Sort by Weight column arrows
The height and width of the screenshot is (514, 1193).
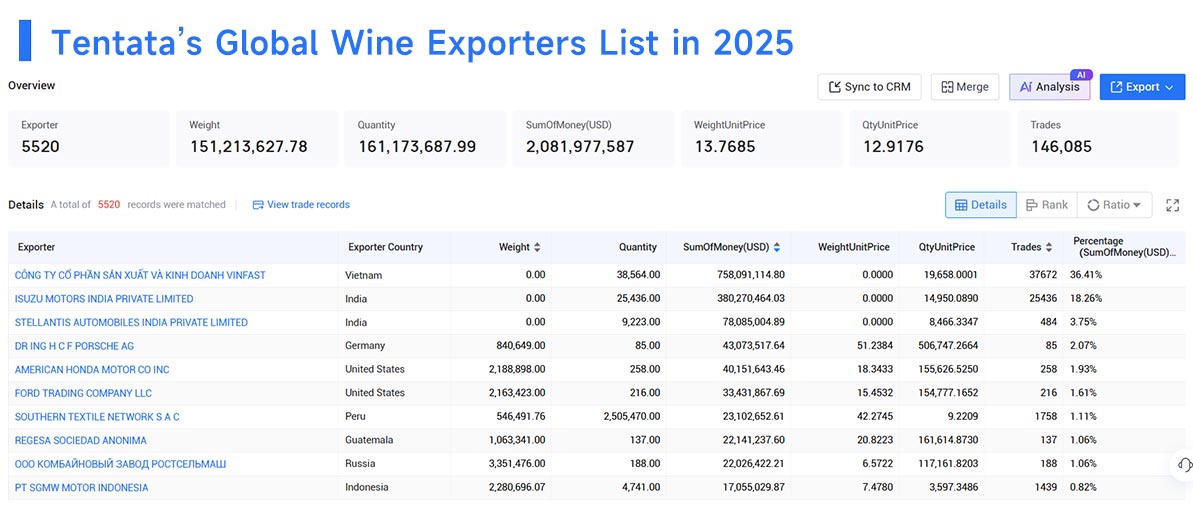537,247
